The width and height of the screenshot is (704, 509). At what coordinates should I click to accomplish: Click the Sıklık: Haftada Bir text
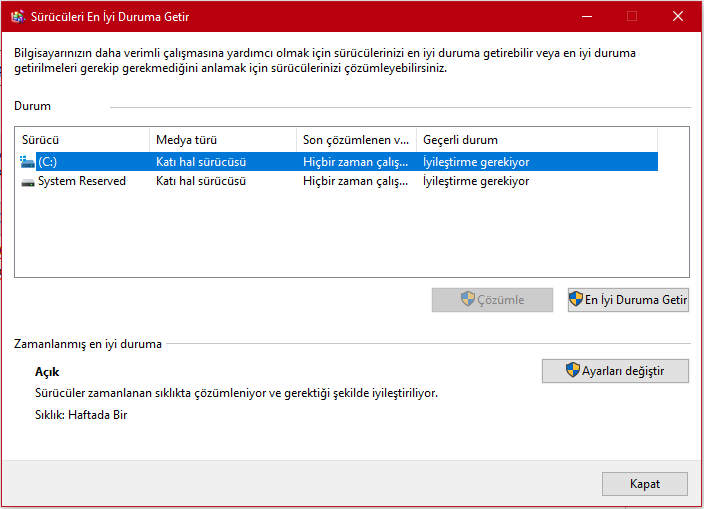click(x=81, y=415)
